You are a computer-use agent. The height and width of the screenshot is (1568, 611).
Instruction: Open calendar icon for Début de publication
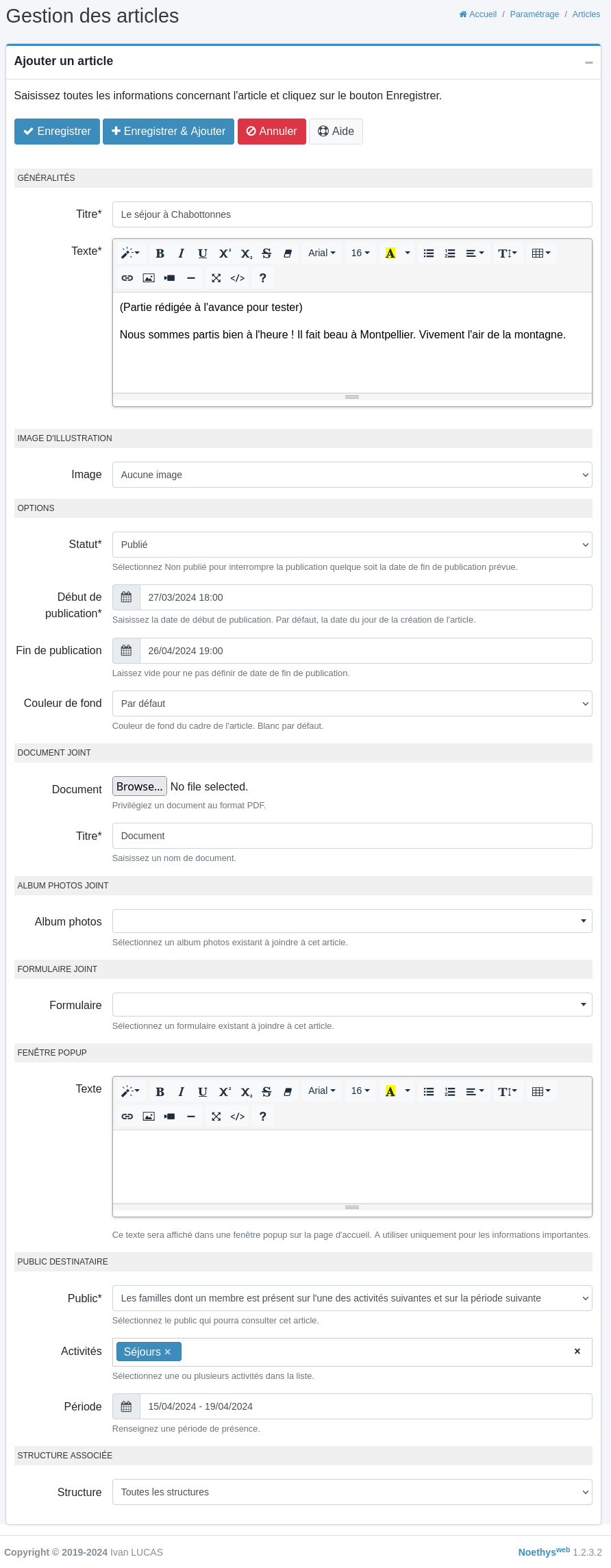[126, 597]
